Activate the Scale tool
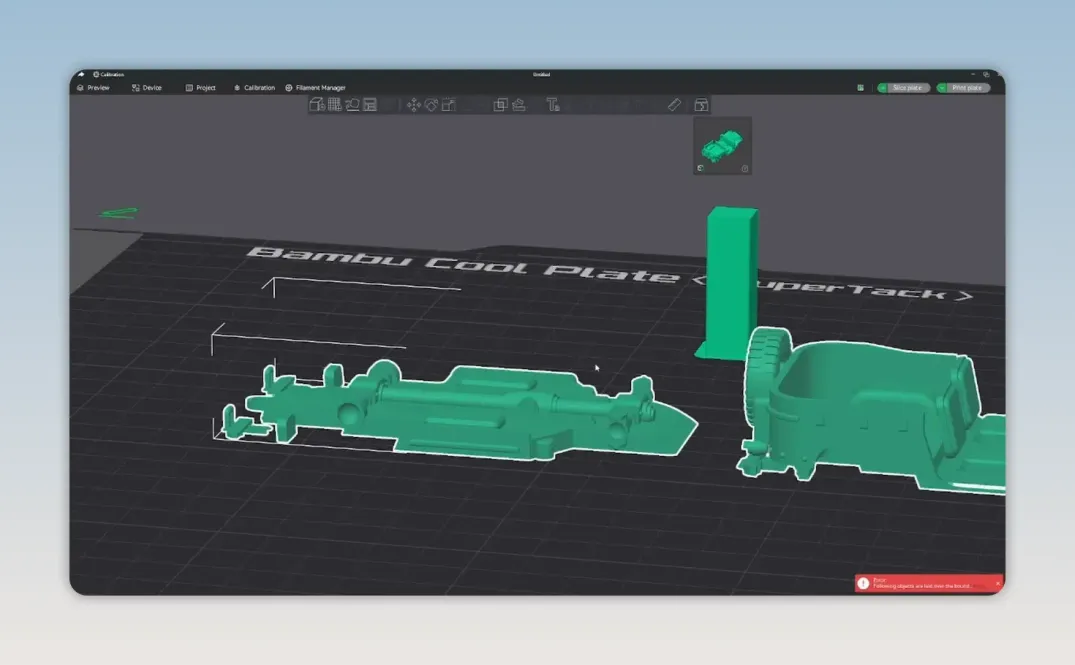This screenshot has width=1075, height=665. click(449, 104)
